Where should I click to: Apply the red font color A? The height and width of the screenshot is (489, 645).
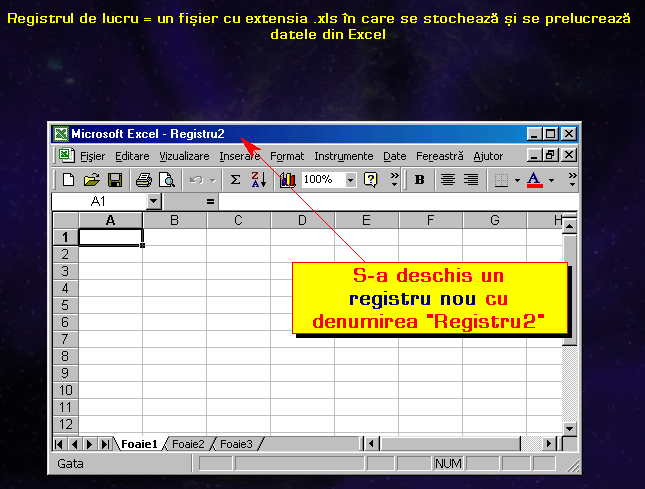coord(534,180)
